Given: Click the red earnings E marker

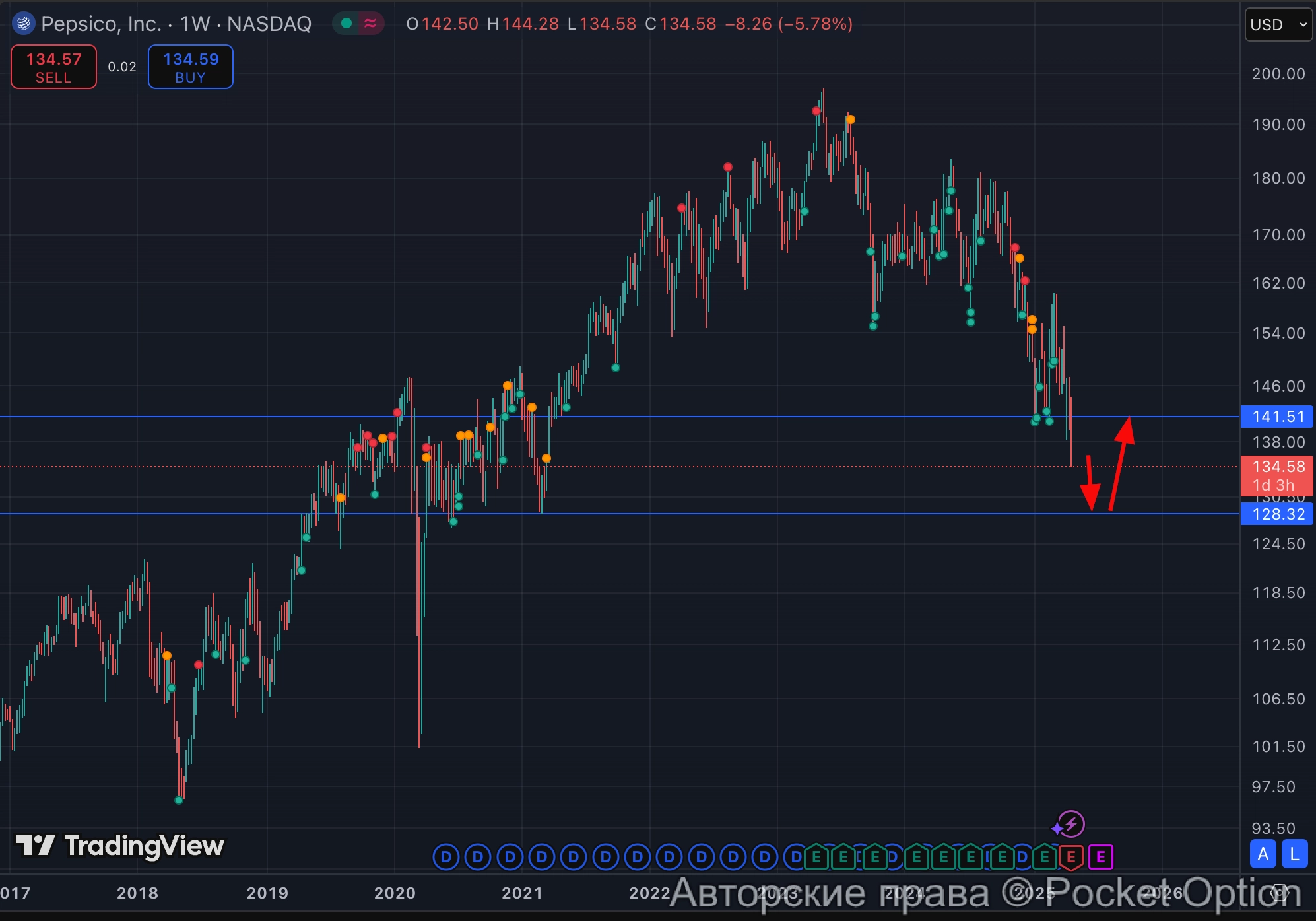Looking at the screenshot, I should (x=1070, y=858).
